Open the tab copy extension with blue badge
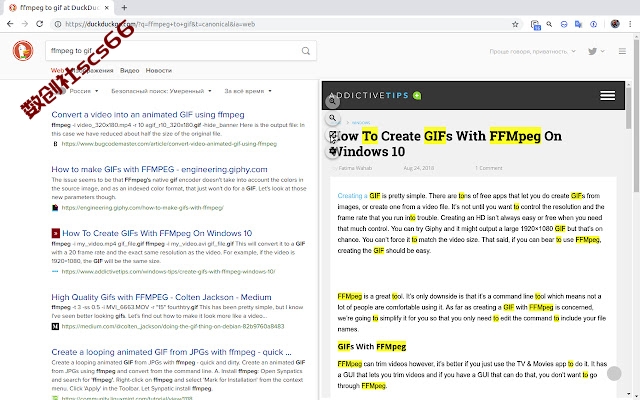 click(x=536, y=25)
